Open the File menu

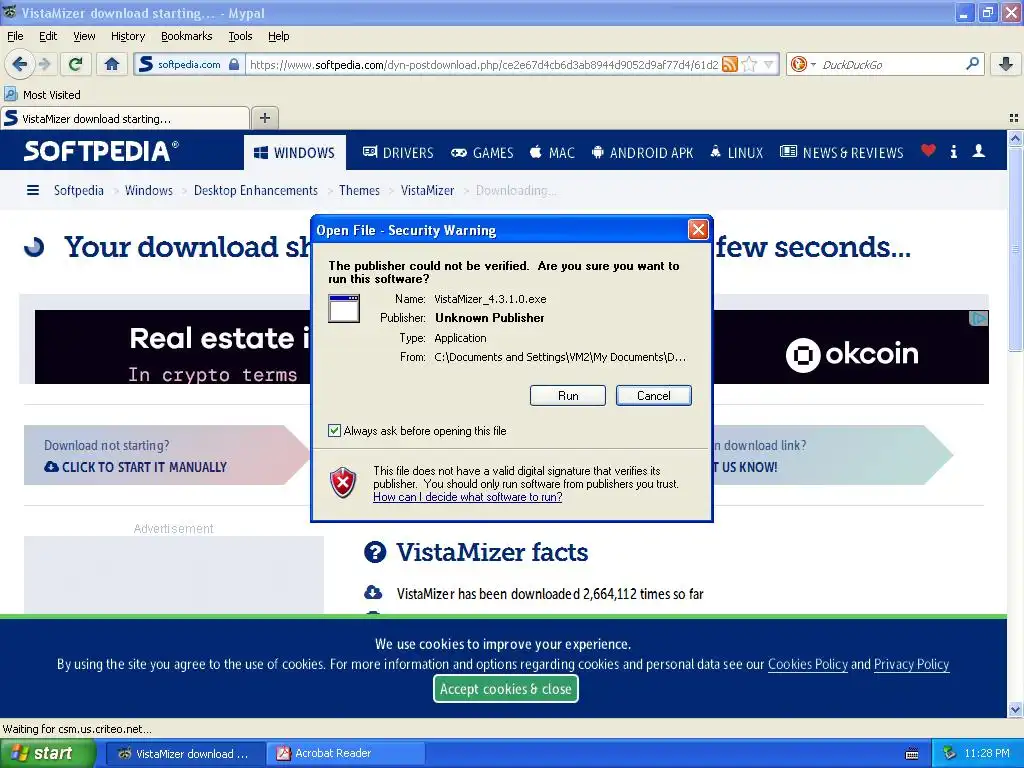pos(15,36)
